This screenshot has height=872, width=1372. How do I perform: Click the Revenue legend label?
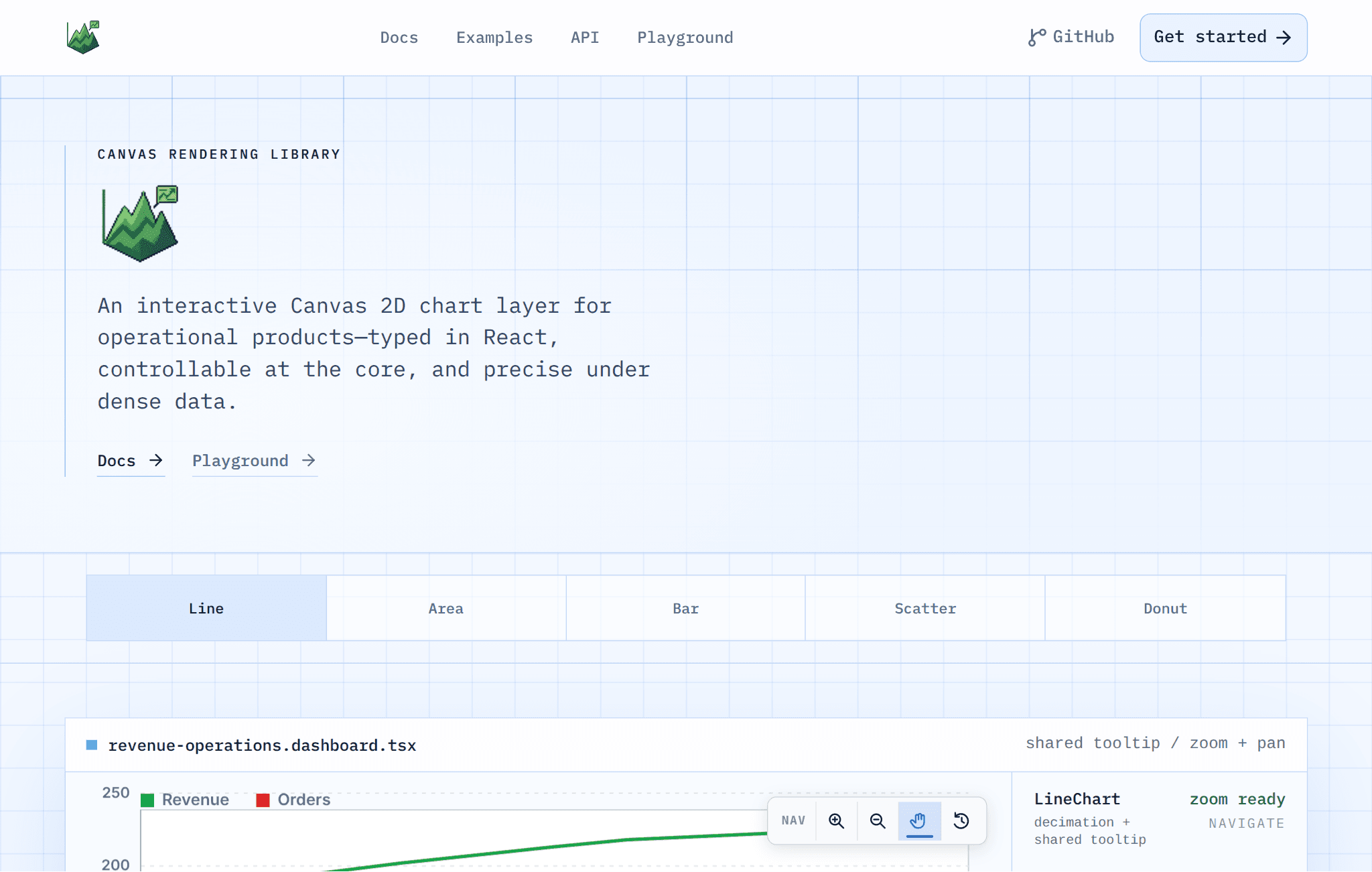tap(196, 800)
